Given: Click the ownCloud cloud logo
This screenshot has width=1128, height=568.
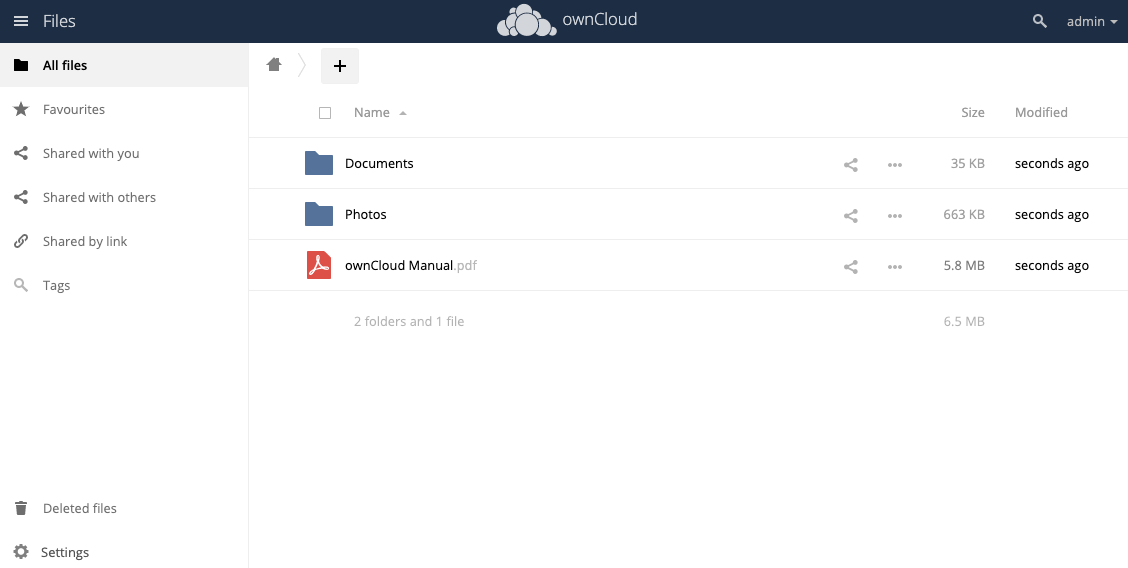Looking at the screenshot, I should [527, 20].
